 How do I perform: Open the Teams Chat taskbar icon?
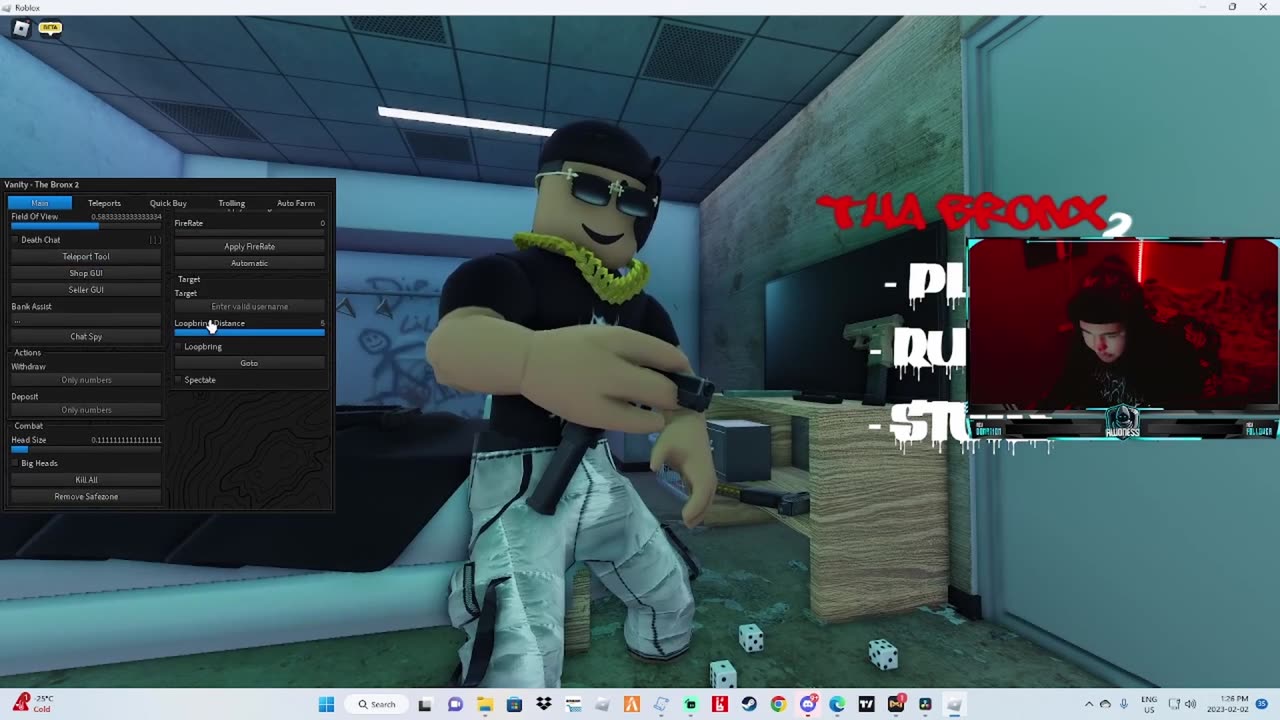[455, 705]
